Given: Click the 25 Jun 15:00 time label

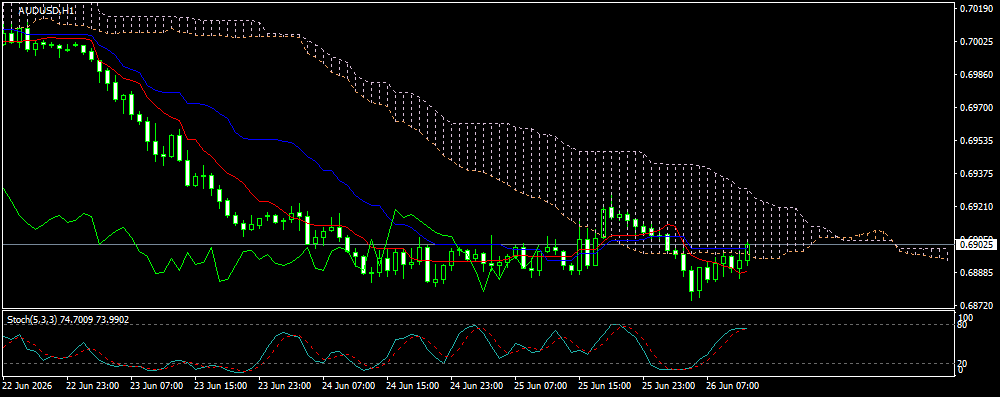Looking at the screenshot, I should point(605,386).
